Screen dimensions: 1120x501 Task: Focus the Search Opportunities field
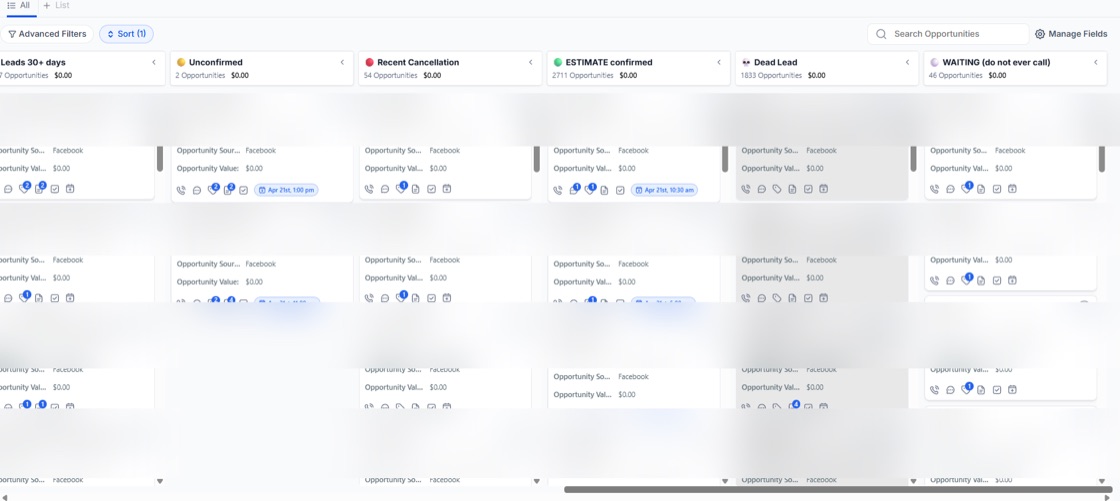click(948, 34)
